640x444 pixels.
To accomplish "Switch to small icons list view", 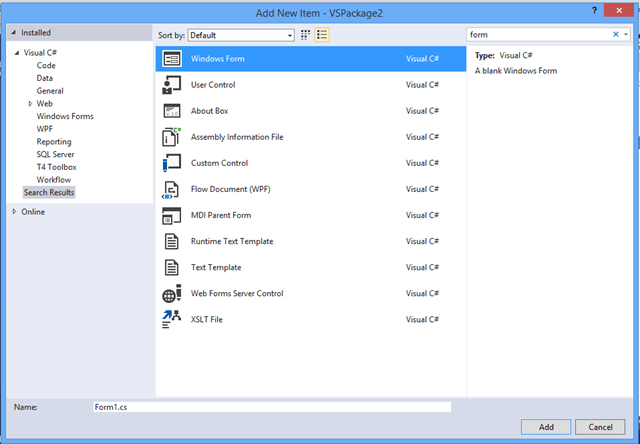I will [x=322, y=35].
